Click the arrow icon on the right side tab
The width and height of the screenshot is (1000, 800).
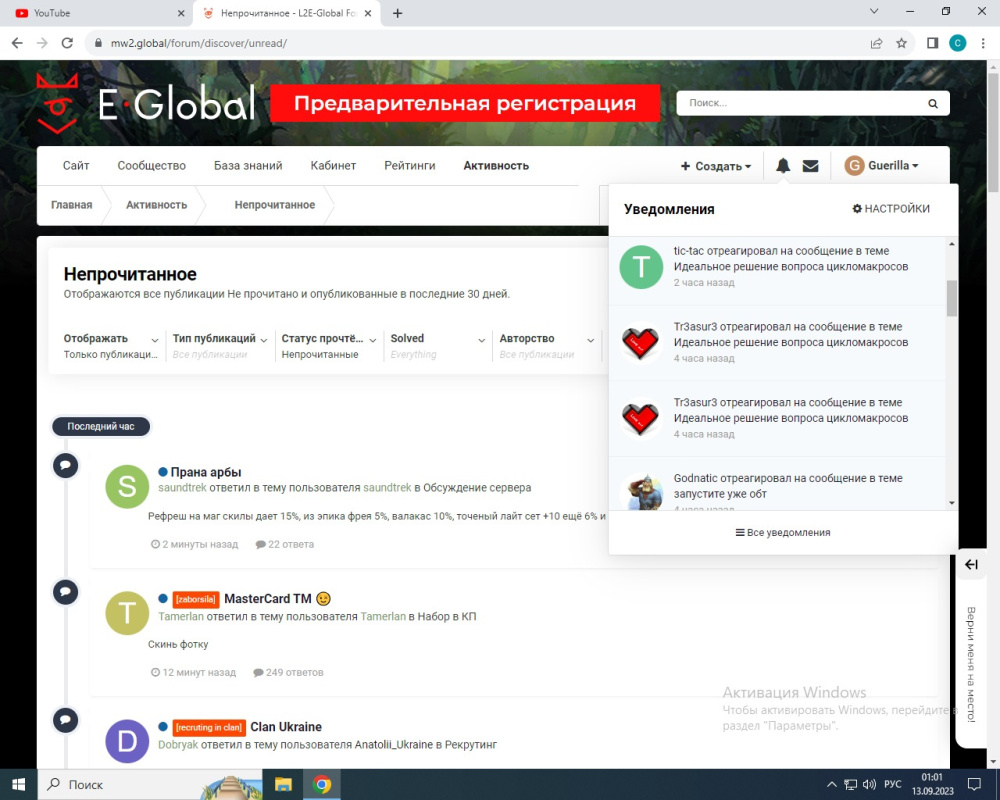coord(971,565)
